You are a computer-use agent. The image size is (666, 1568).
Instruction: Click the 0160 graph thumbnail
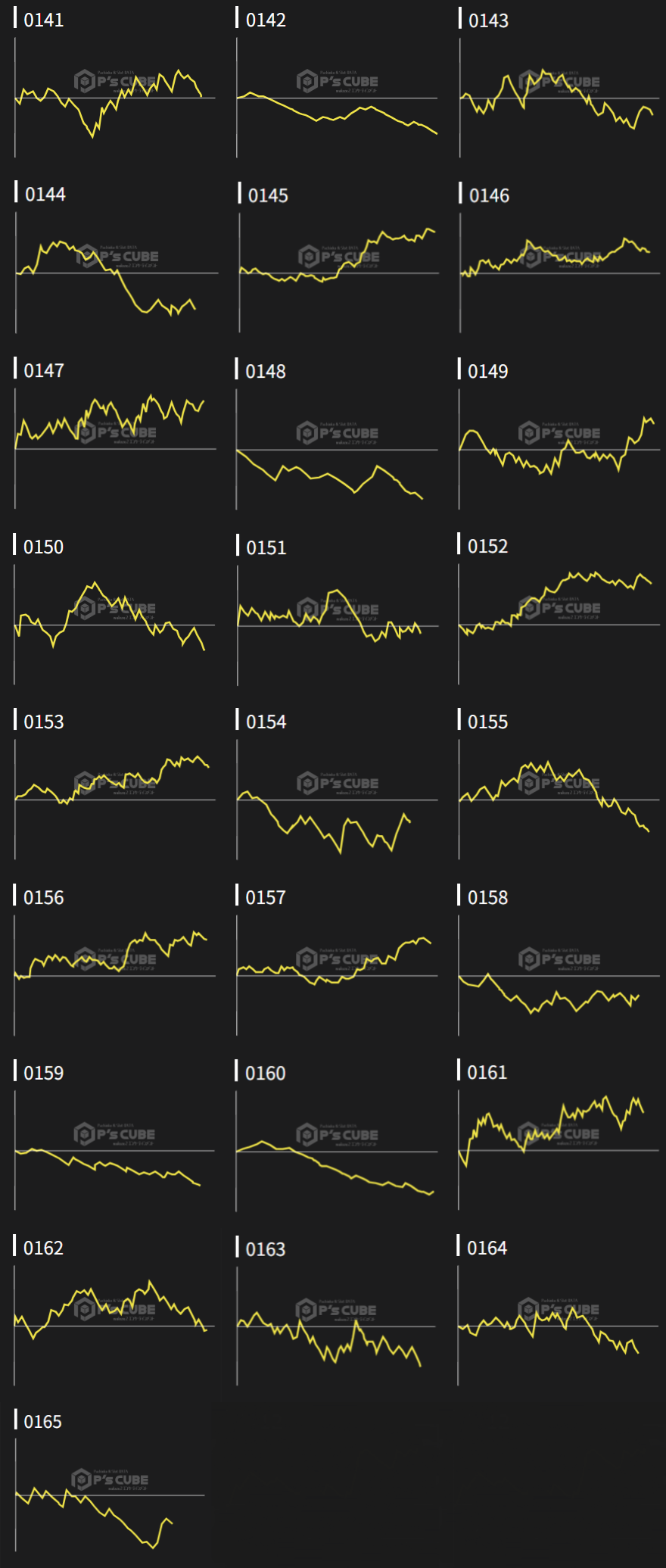337,1151
